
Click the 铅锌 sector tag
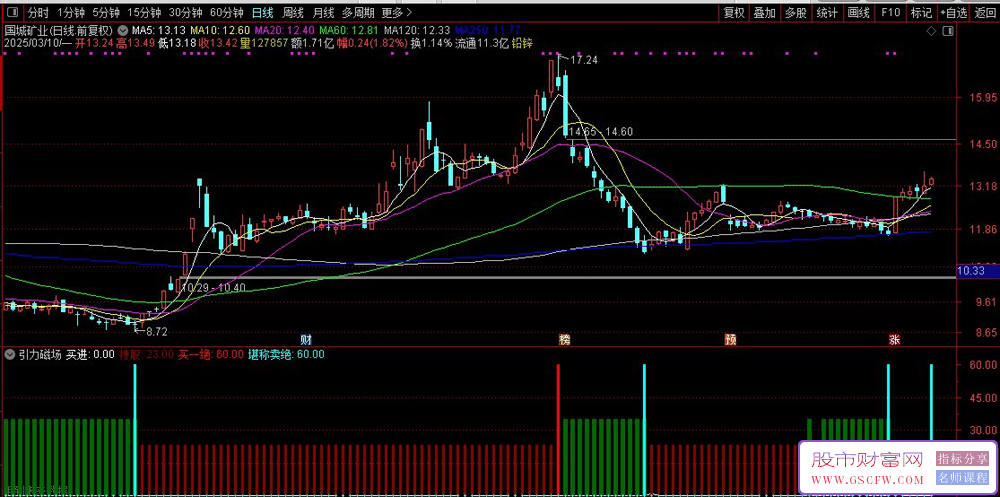coord(522,43)
